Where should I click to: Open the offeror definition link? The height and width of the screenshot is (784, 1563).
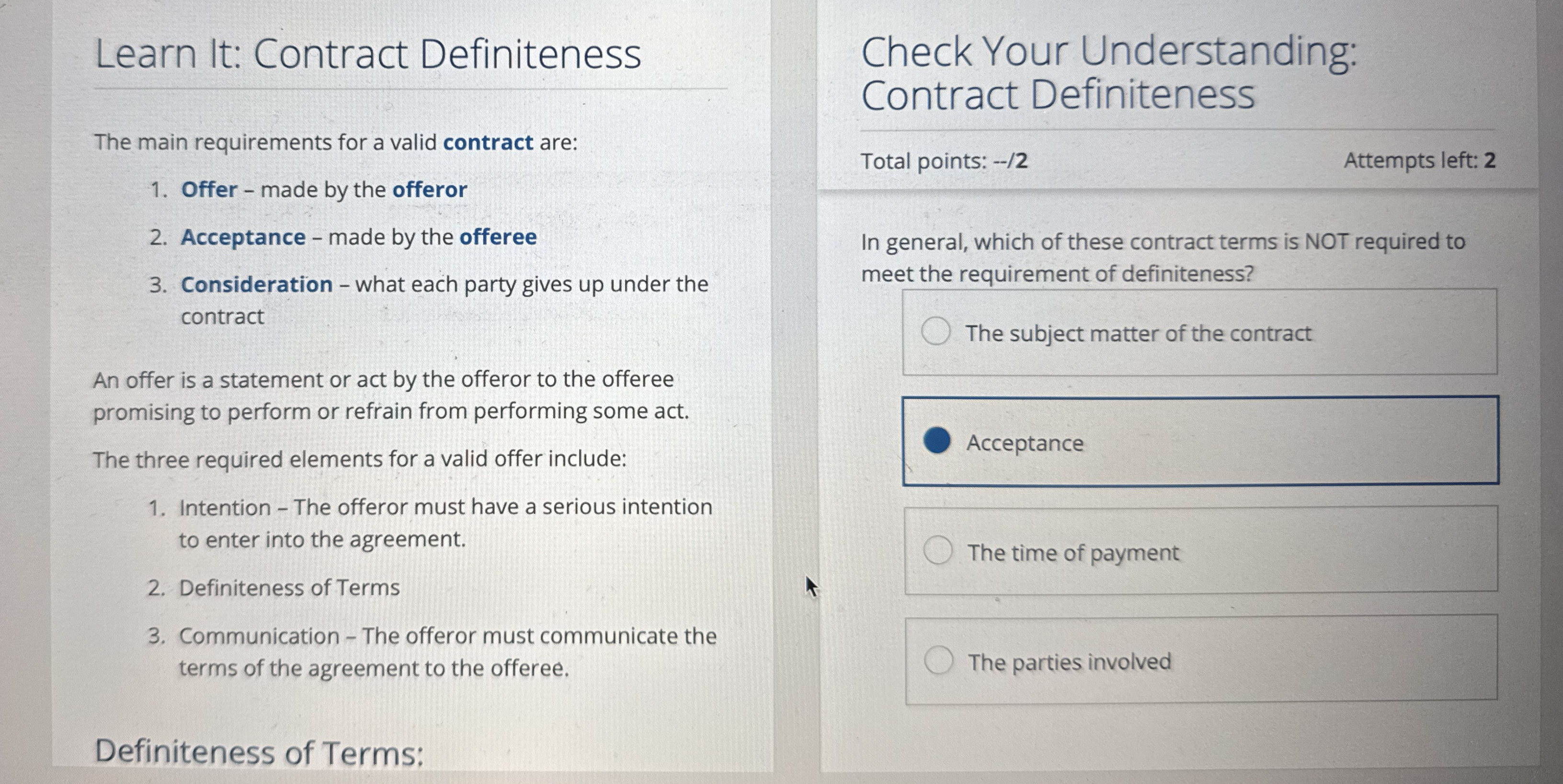click(430, 190)
